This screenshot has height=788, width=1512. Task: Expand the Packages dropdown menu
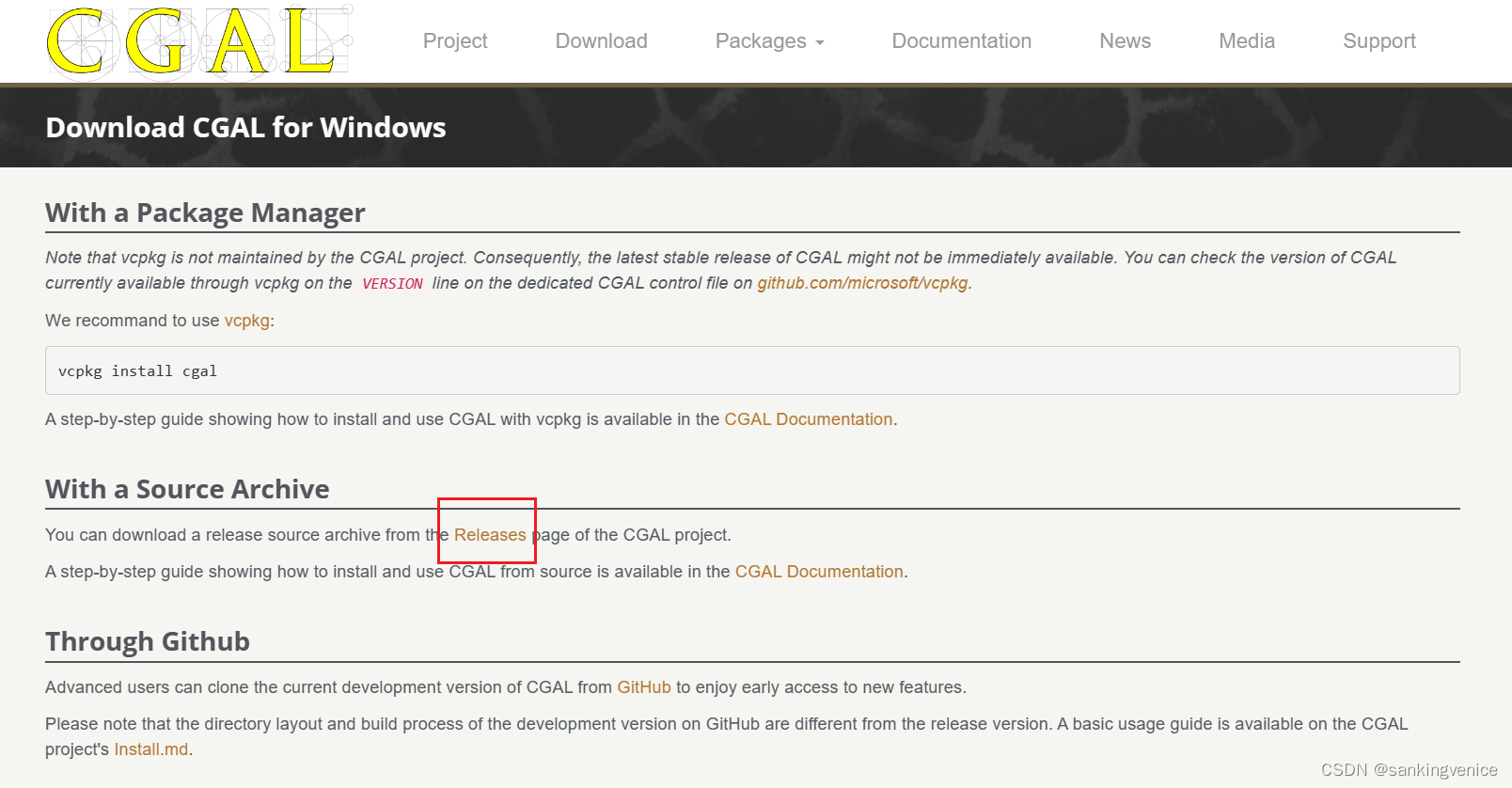(769, 41)
